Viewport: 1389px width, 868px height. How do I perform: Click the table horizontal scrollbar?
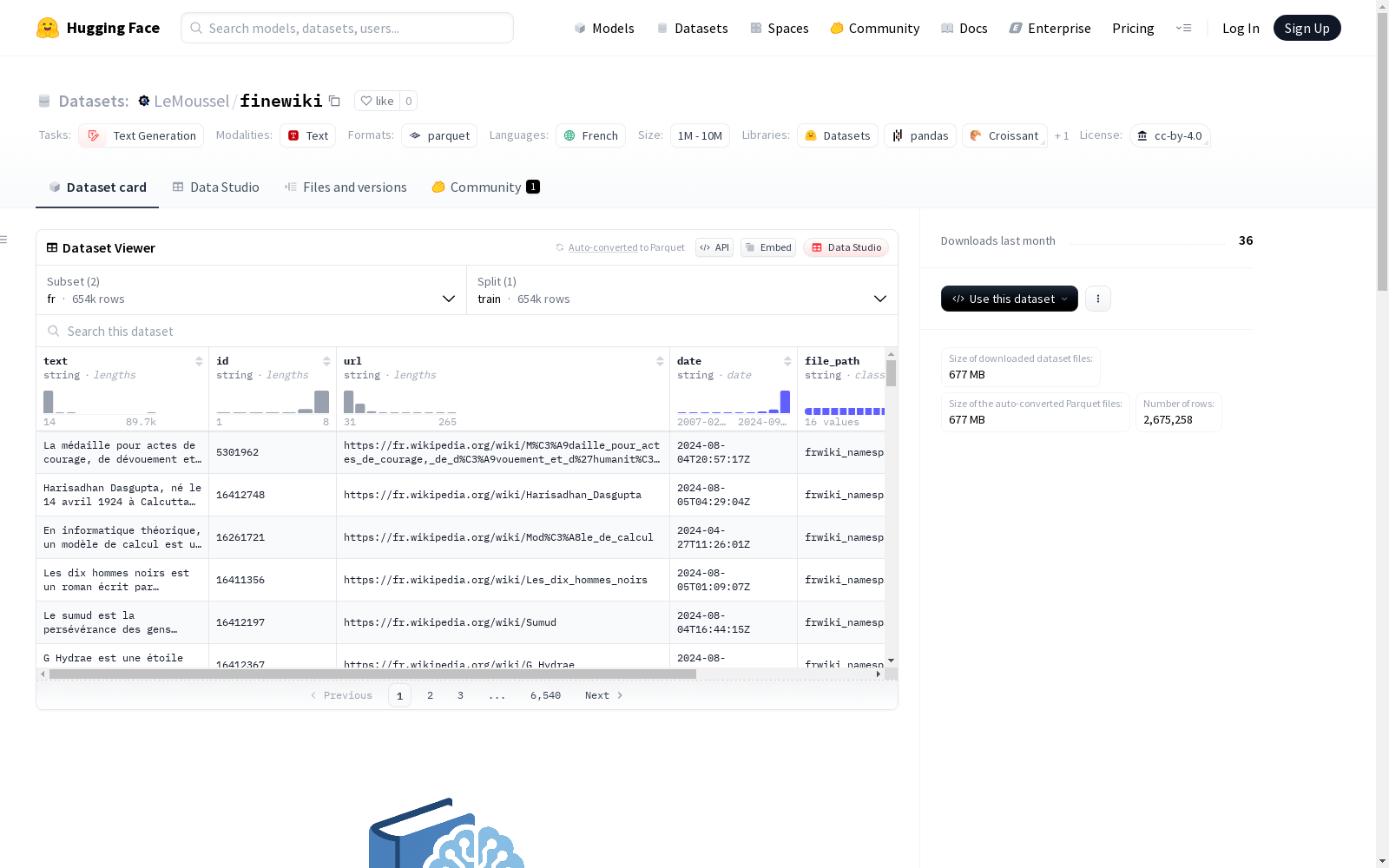pos(372,674)
